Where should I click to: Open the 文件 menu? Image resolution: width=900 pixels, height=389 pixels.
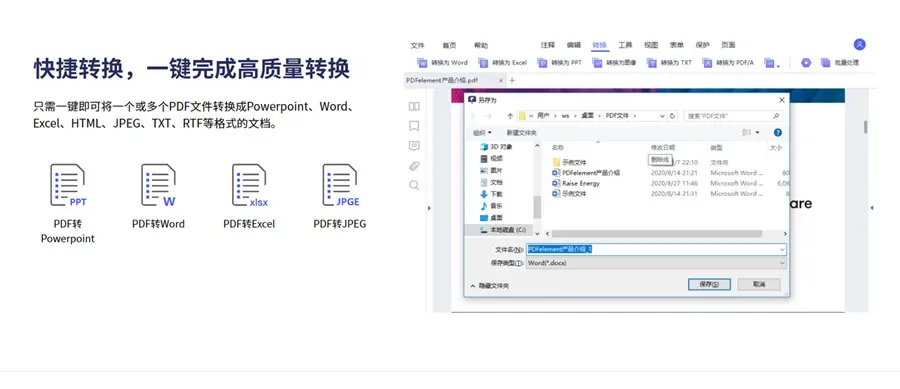417,45
